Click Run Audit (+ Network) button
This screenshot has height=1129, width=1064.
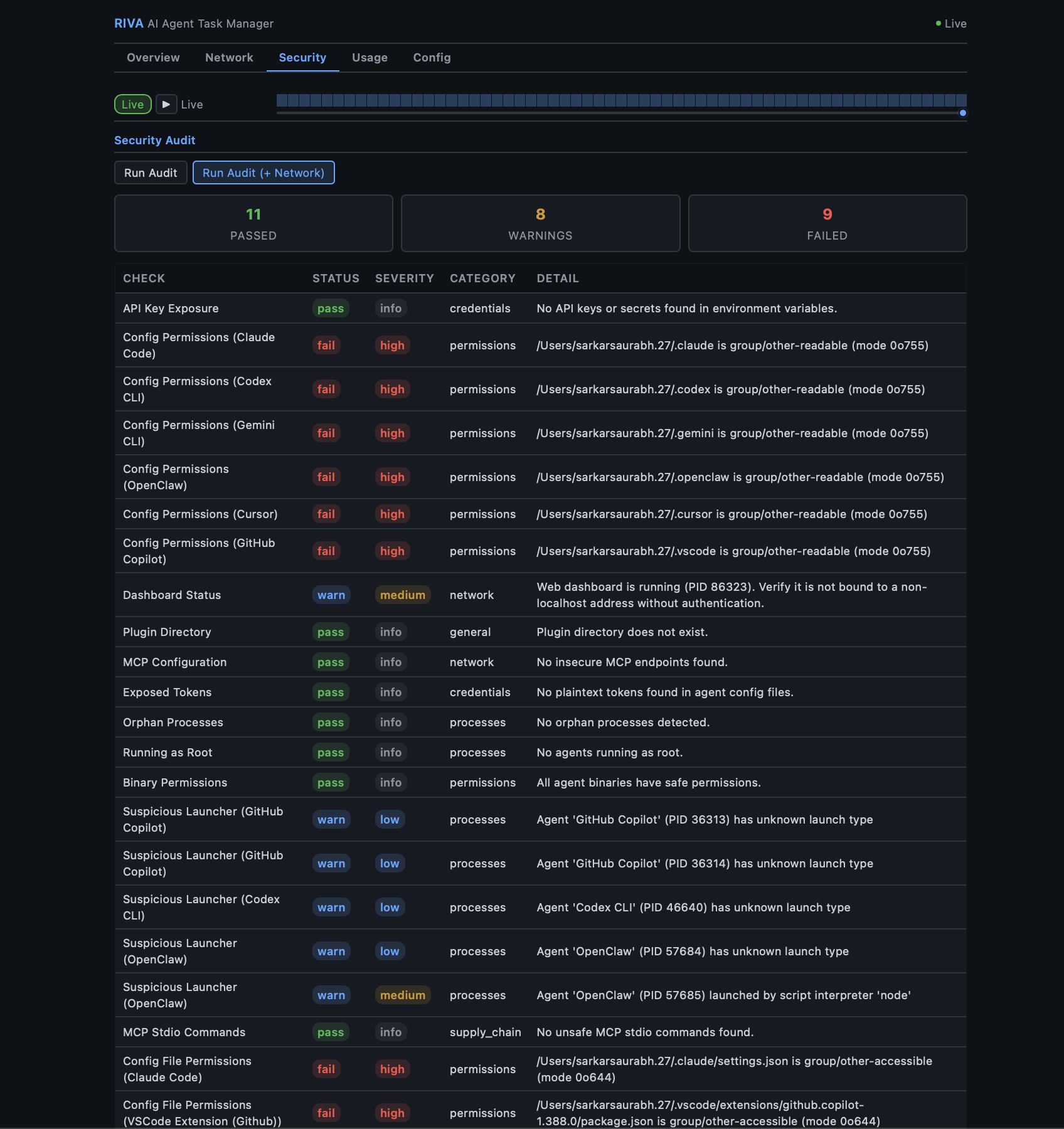[263, 172]
